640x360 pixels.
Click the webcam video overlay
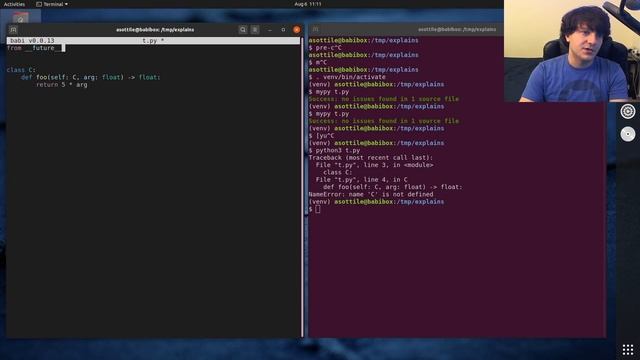572,51
